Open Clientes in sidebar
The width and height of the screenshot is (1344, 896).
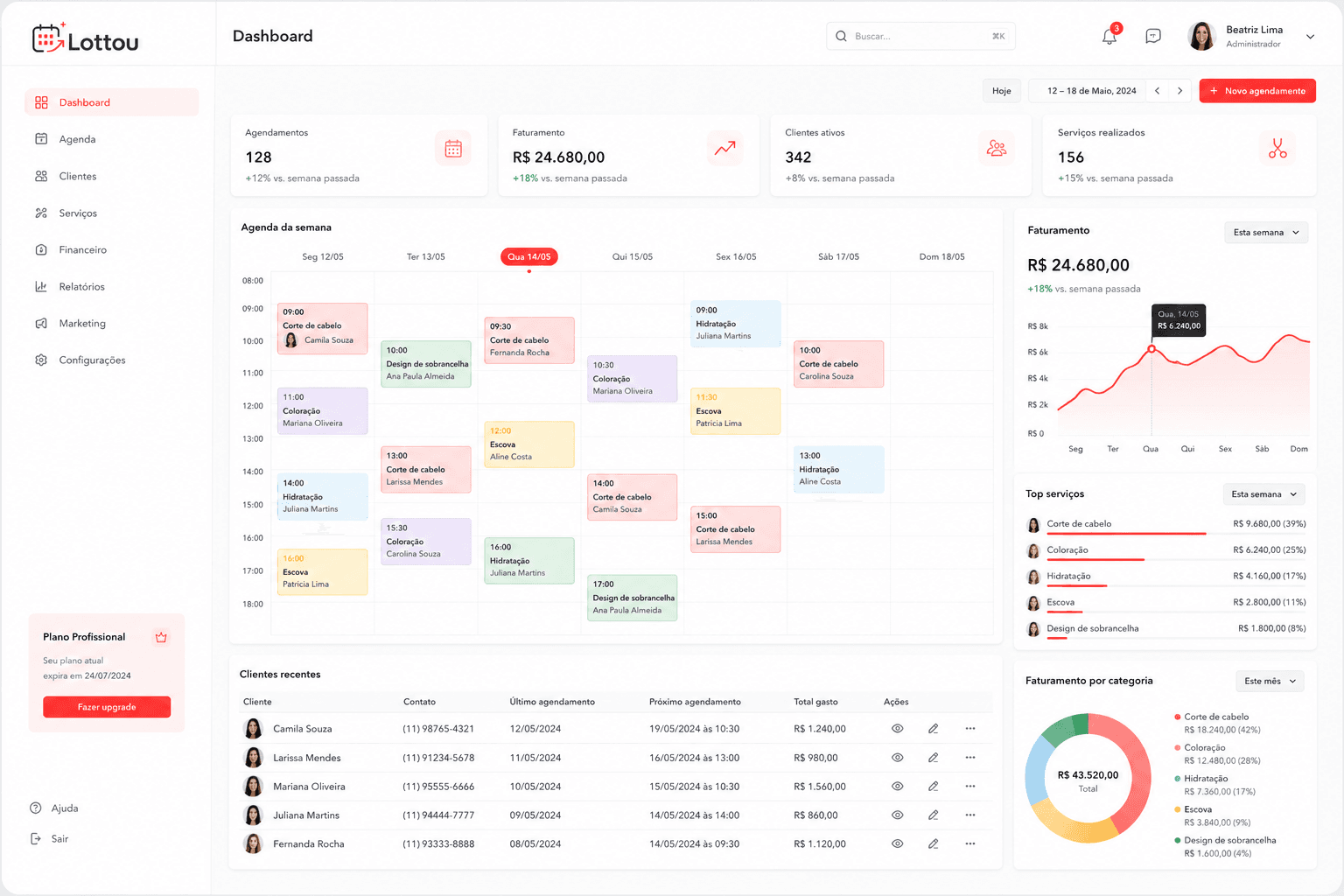click(112, 176)
